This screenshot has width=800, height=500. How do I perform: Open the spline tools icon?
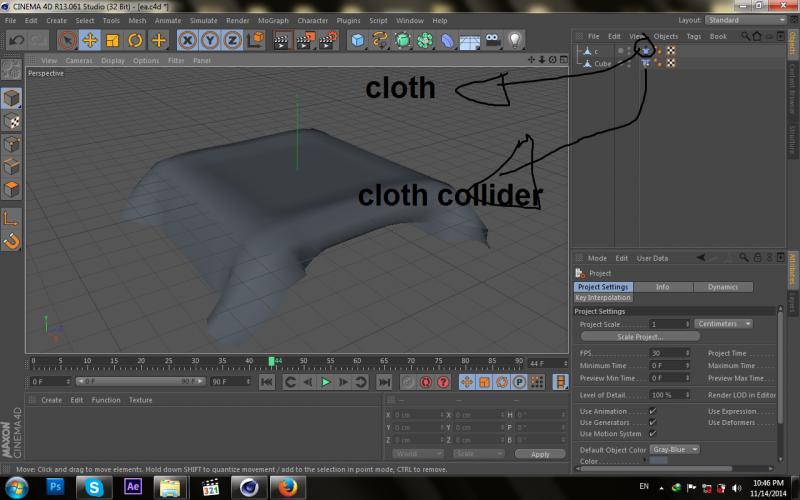(x=380, y=40)
